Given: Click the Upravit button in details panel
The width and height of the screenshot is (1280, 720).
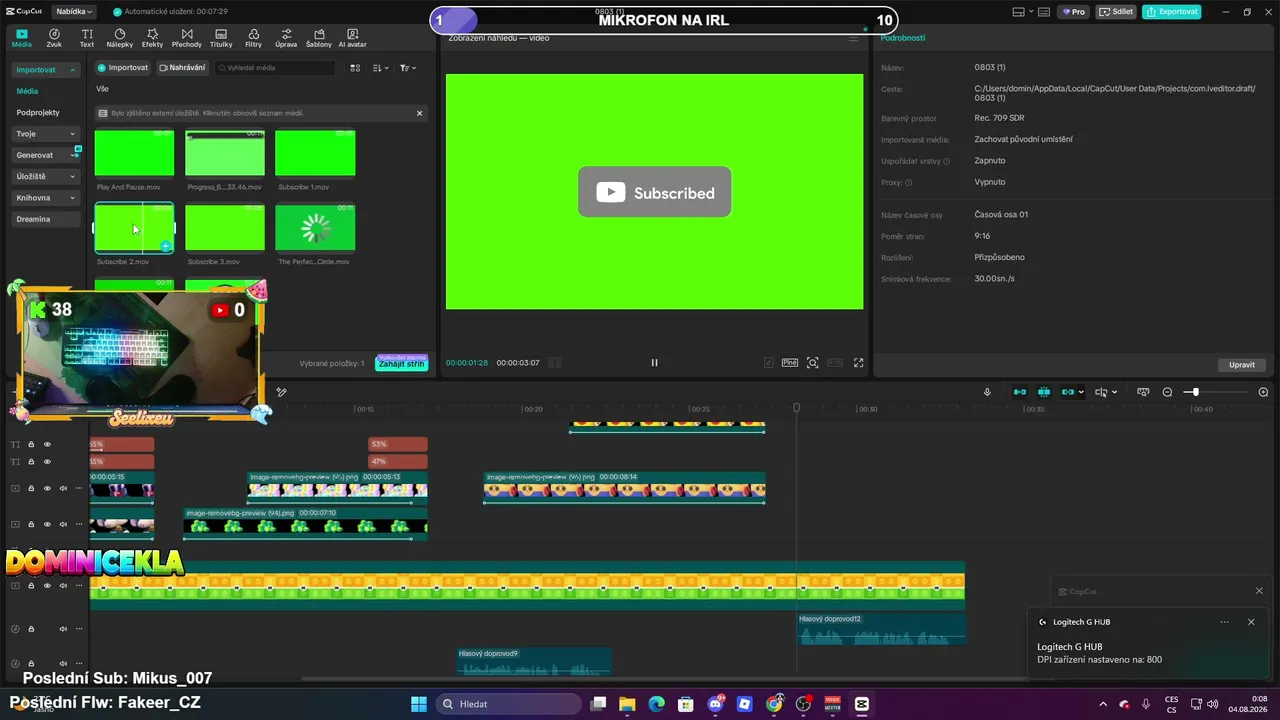Looking at the screenshot, I should pos(1242,365).
